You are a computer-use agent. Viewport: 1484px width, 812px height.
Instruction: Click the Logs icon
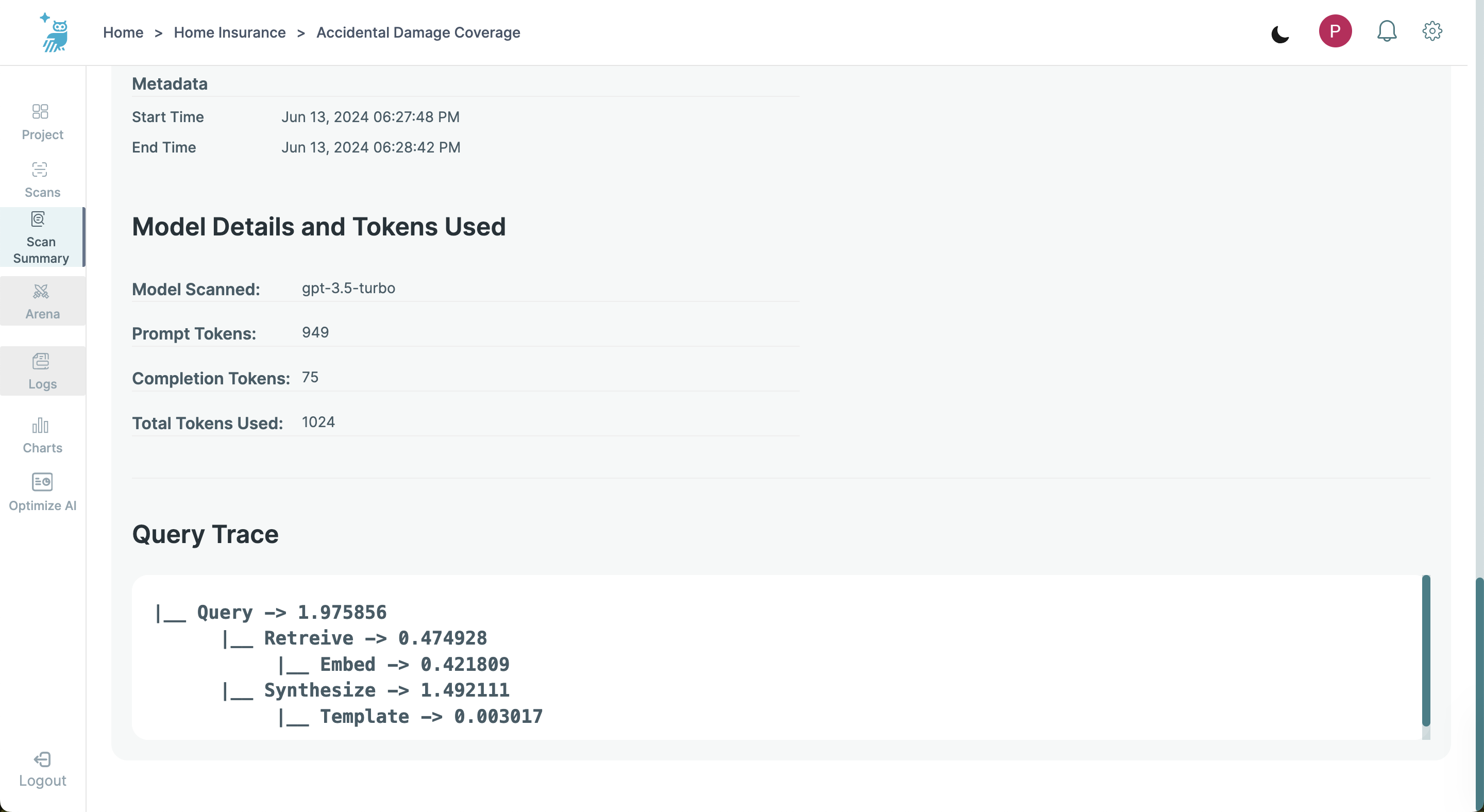pyautogui.click(x=41, y=361)
